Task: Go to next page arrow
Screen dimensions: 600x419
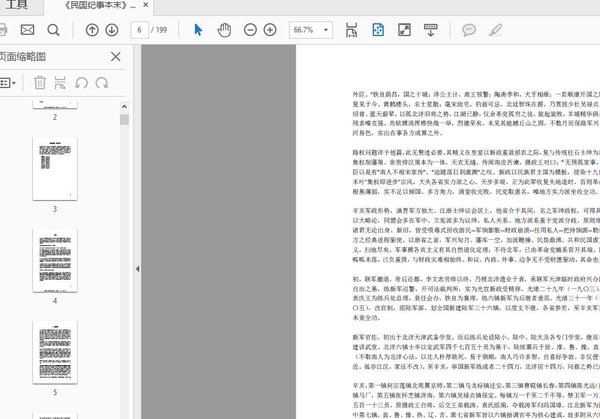Action: pos(112,30)
